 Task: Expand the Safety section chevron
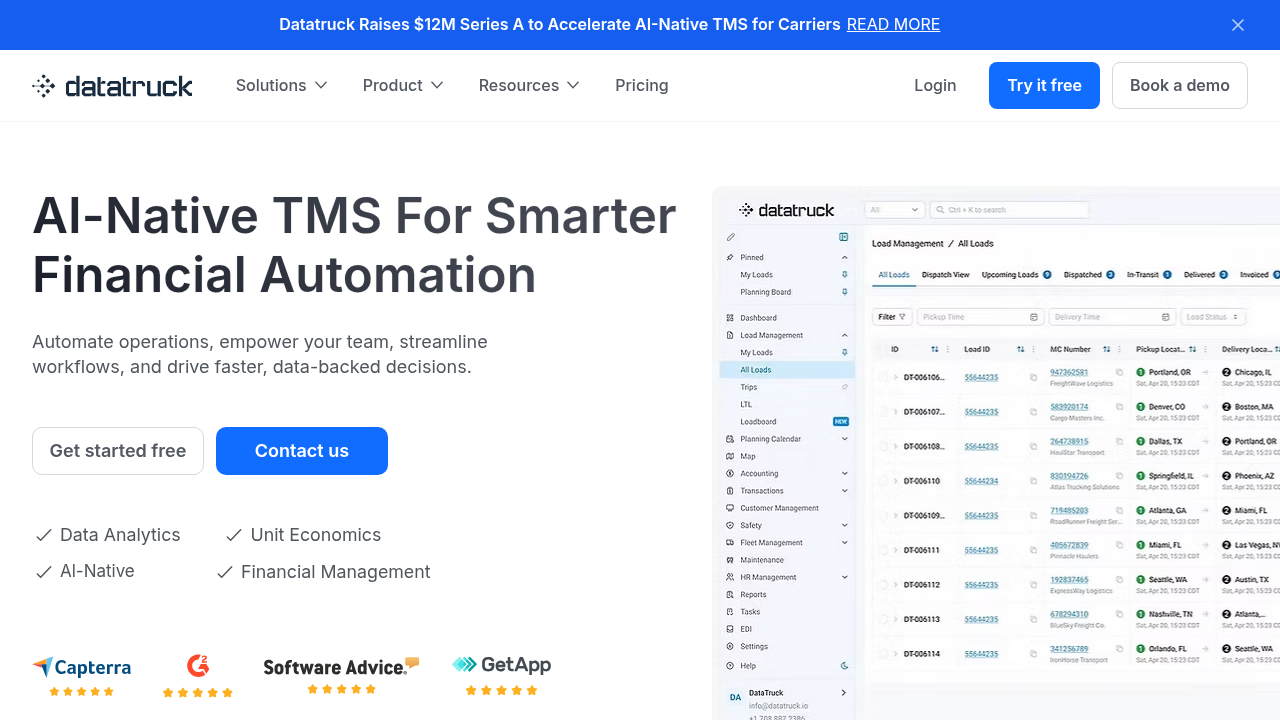845,525
